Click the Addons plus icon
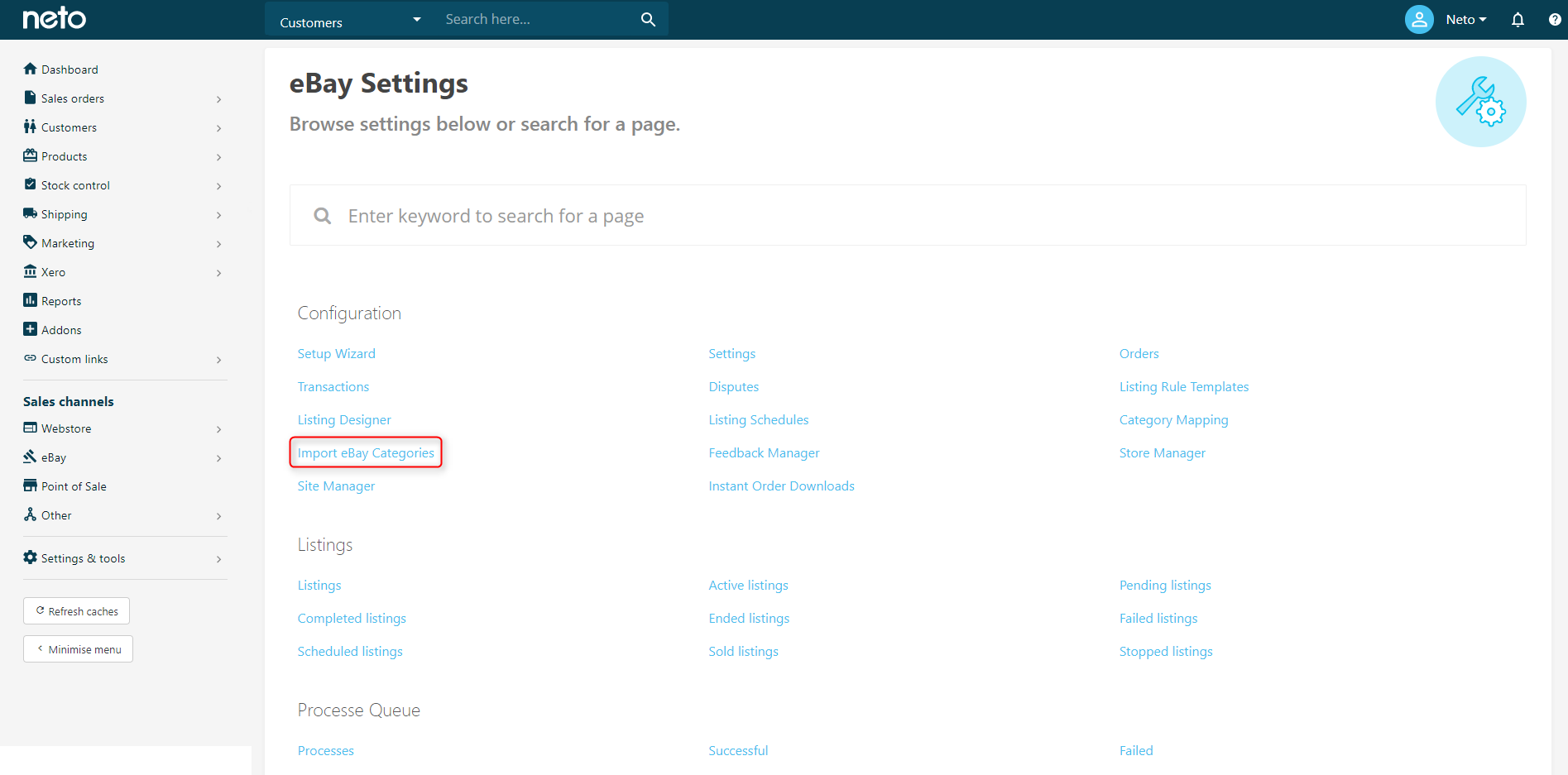This screenshot has height=775, width=1568. point(31,329)
